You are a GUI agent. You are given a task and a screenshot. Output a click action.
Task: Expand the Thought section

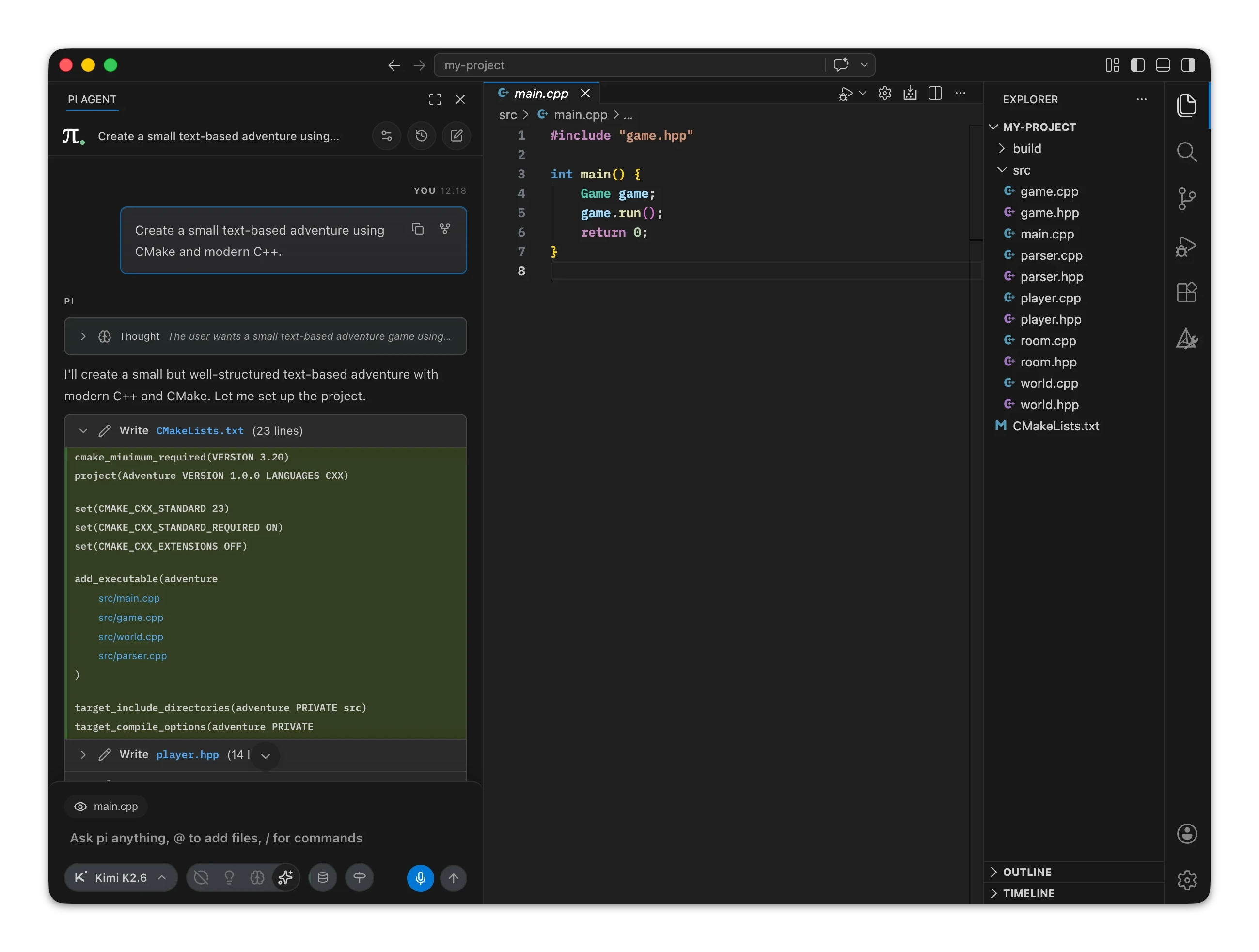[83, 336]
